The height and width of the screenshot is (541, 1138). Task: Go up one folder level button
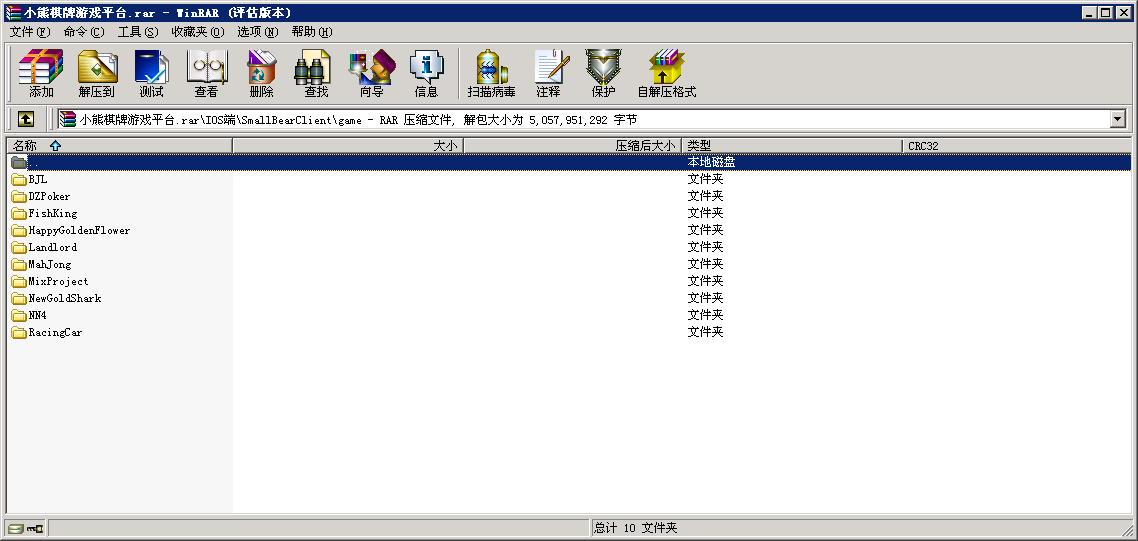click(x=26, y=119)
